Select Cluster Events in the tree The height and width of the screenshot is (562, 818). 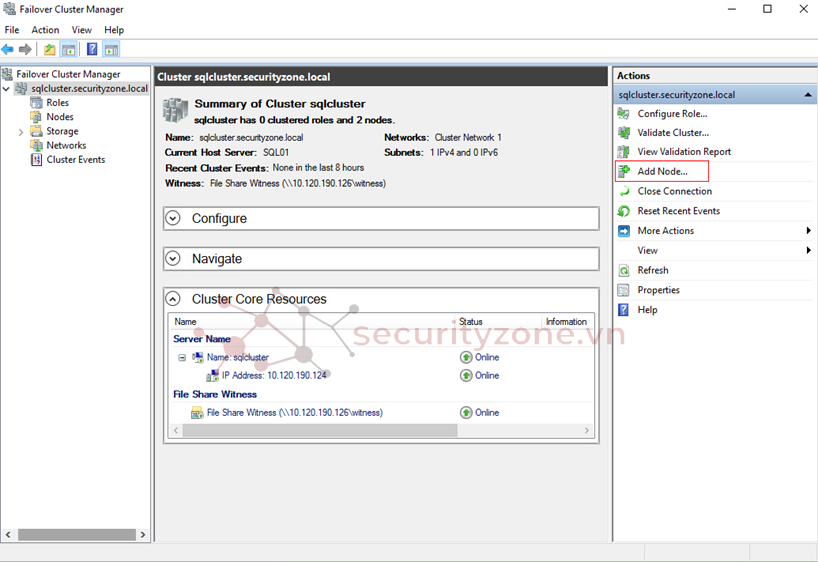pyautogui.click(x=75, y=160)
